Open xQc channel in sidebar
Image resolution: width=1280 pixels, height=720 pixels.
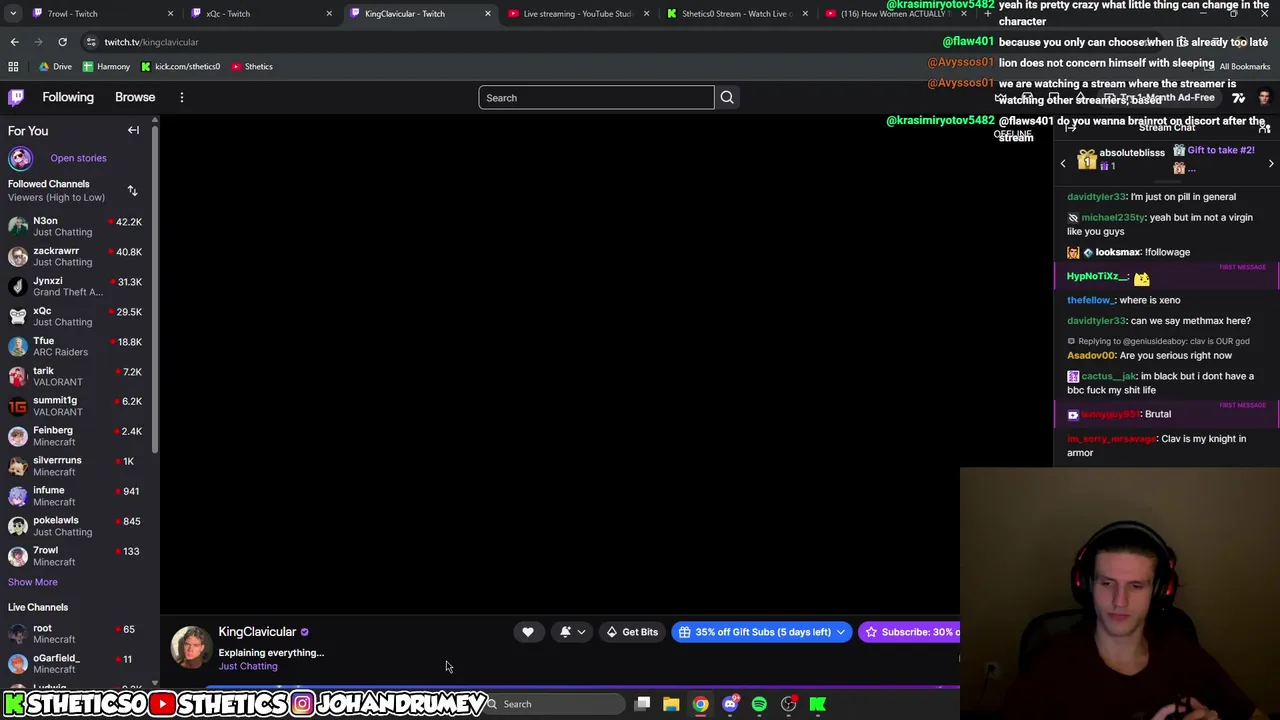[76, 316]
